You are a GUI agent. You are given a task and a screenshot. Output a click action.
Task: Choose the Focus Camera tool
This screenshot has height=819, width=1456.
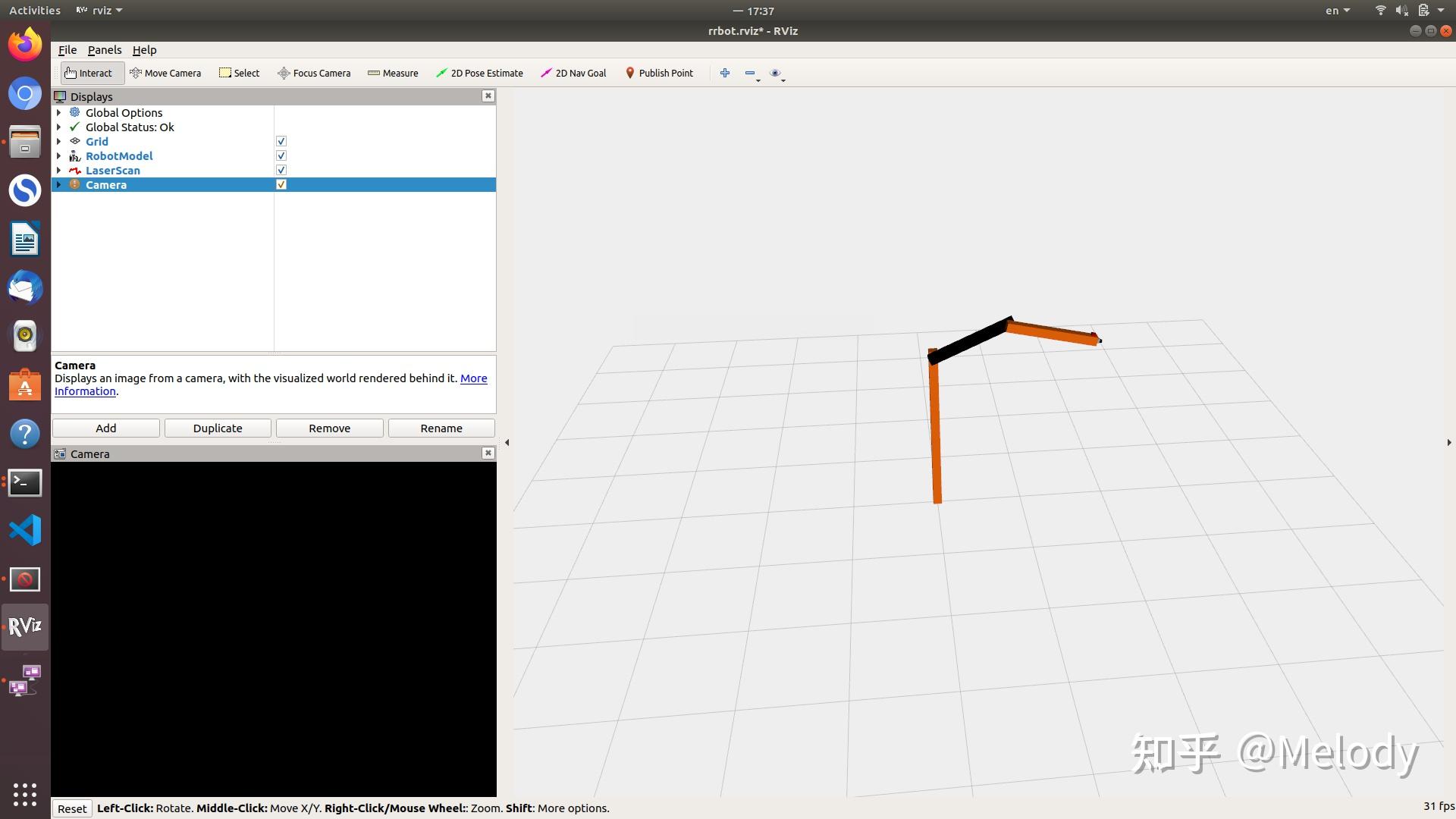314,73
